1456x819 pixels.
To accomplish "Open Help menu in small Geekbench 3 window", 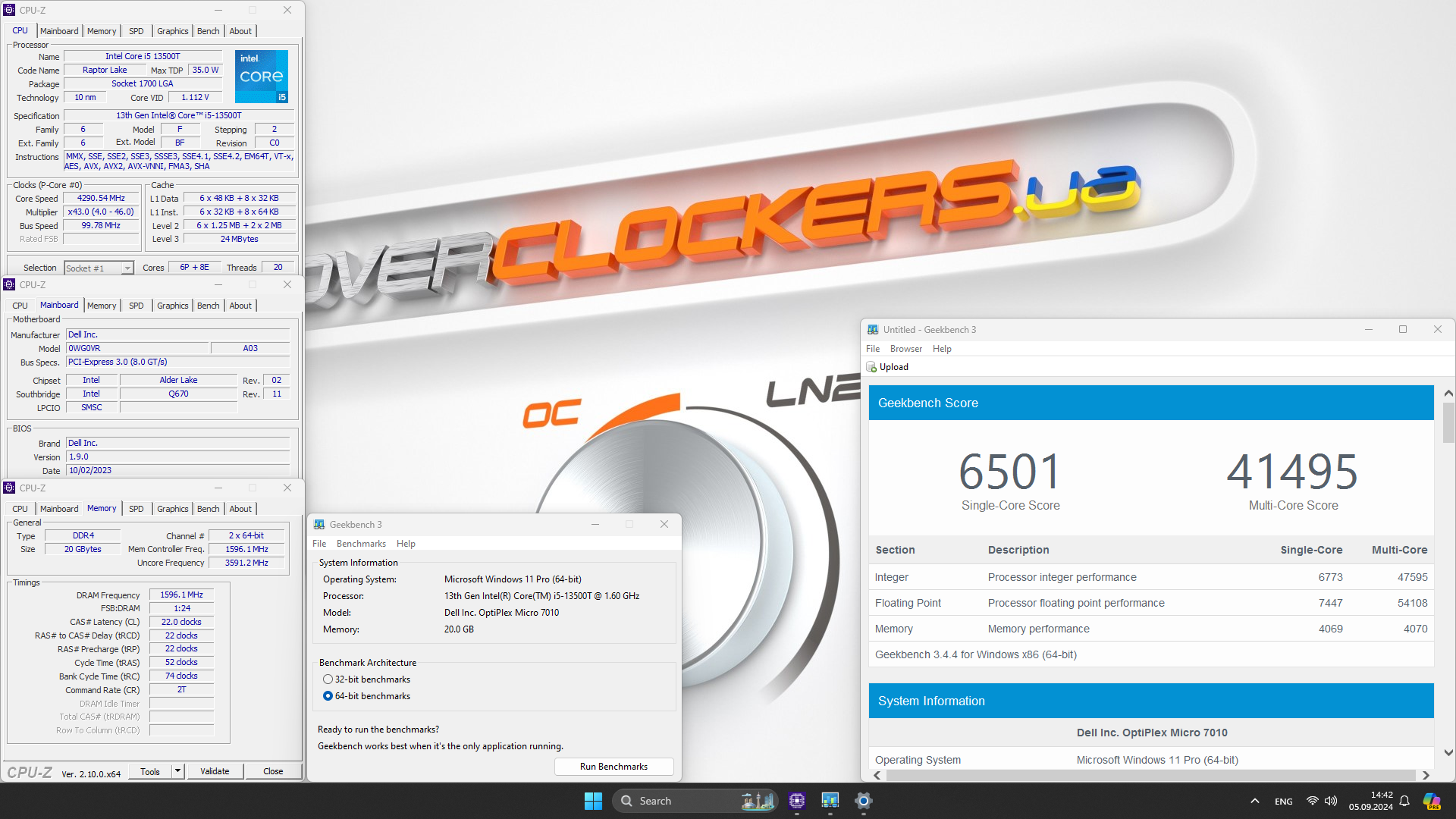I will [x=406, y=544].
